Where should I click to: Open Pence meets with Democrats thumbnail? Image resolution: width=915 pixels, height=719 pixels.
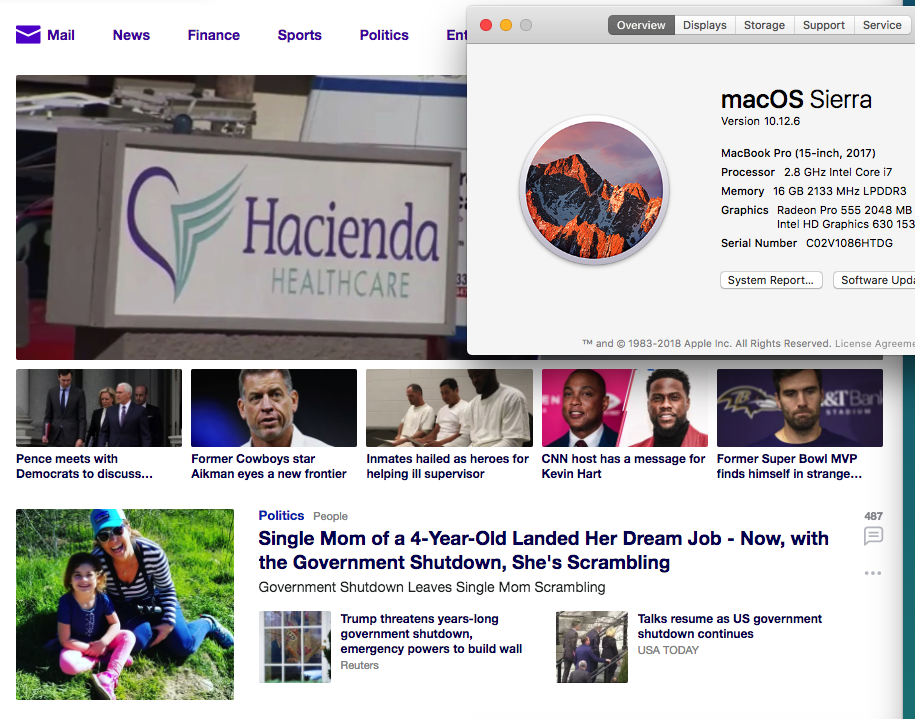[99, 408]
